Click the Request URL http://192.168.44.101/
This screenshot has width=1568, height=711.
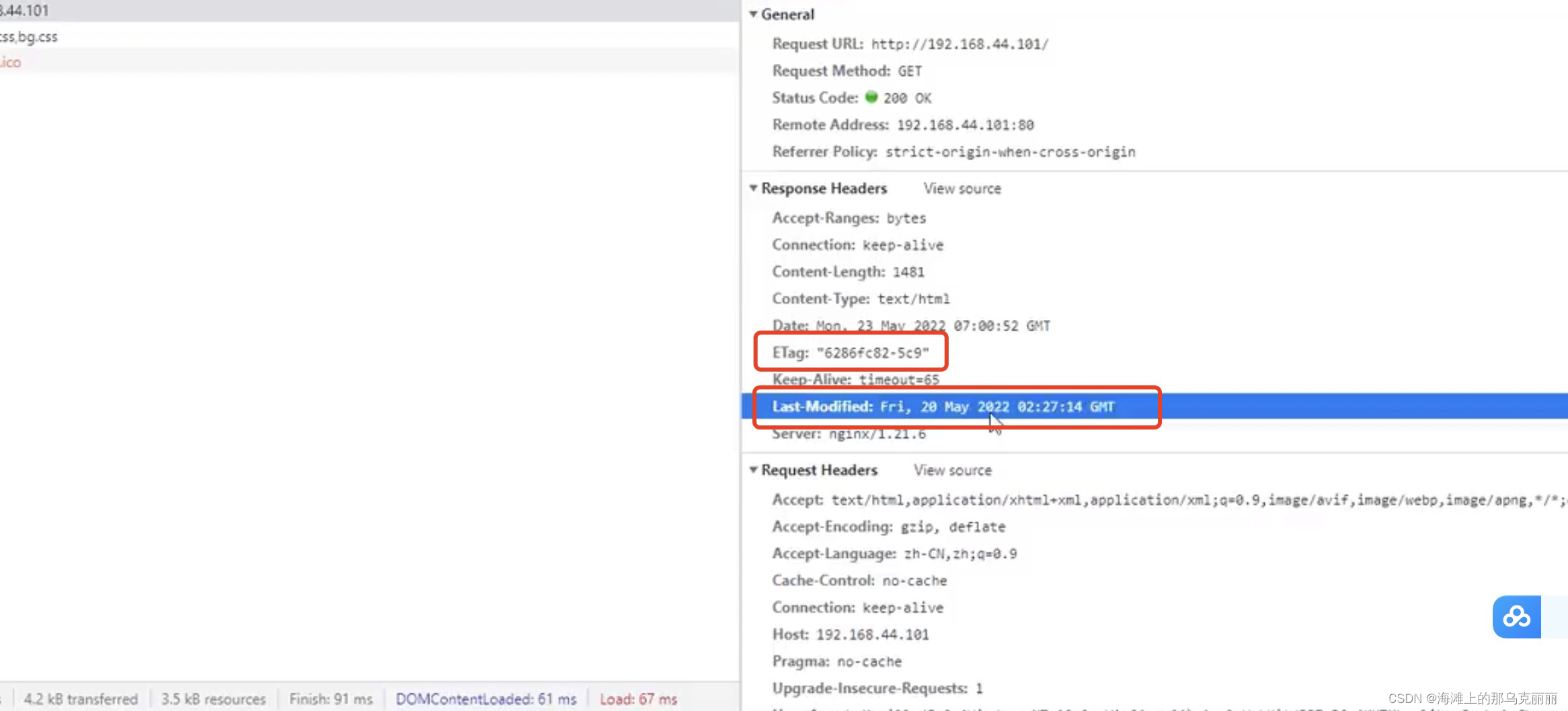coord(959,43)
